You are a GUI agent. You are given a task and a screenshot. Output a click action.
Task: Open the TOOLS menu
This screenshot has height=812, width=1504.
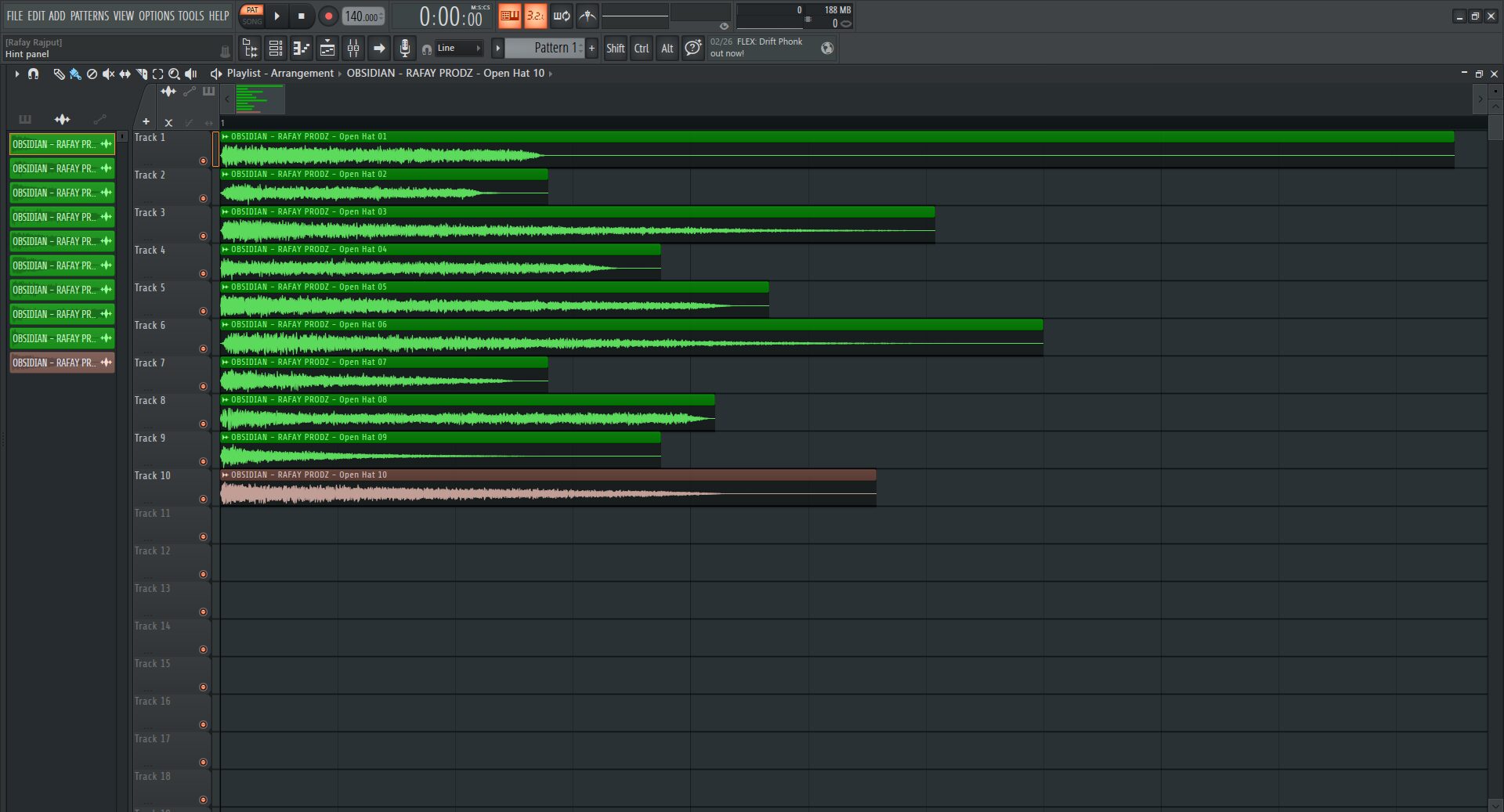click(x=190, y=16)
